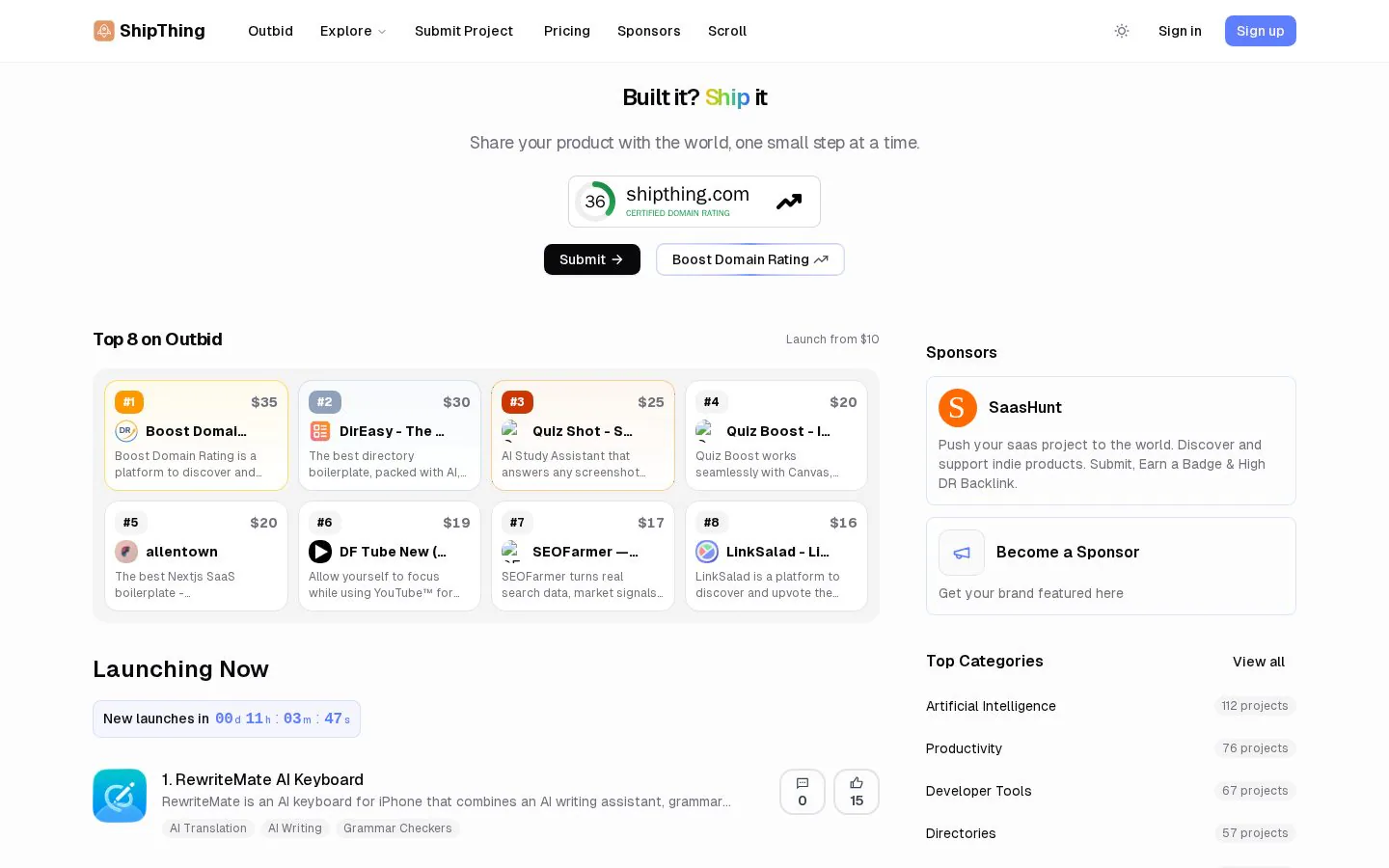The width and height of the screenshot is (1389, 868).
Task: Select the AI Translation tag
Action: pyautogui.click(x=208, y=828)
